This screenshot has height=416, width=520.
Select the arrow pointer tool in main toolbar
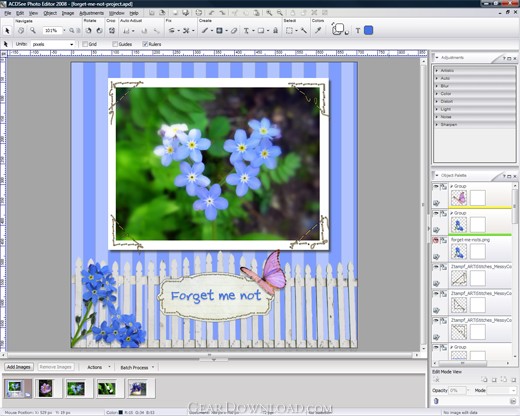(7, 31)
